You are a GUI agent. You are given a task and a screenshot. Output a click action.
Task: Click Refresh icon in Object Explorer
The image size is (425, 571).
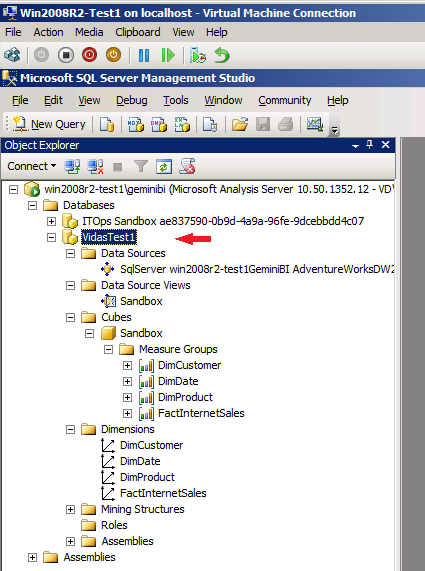pyautogui.click(x=164, y=166)
